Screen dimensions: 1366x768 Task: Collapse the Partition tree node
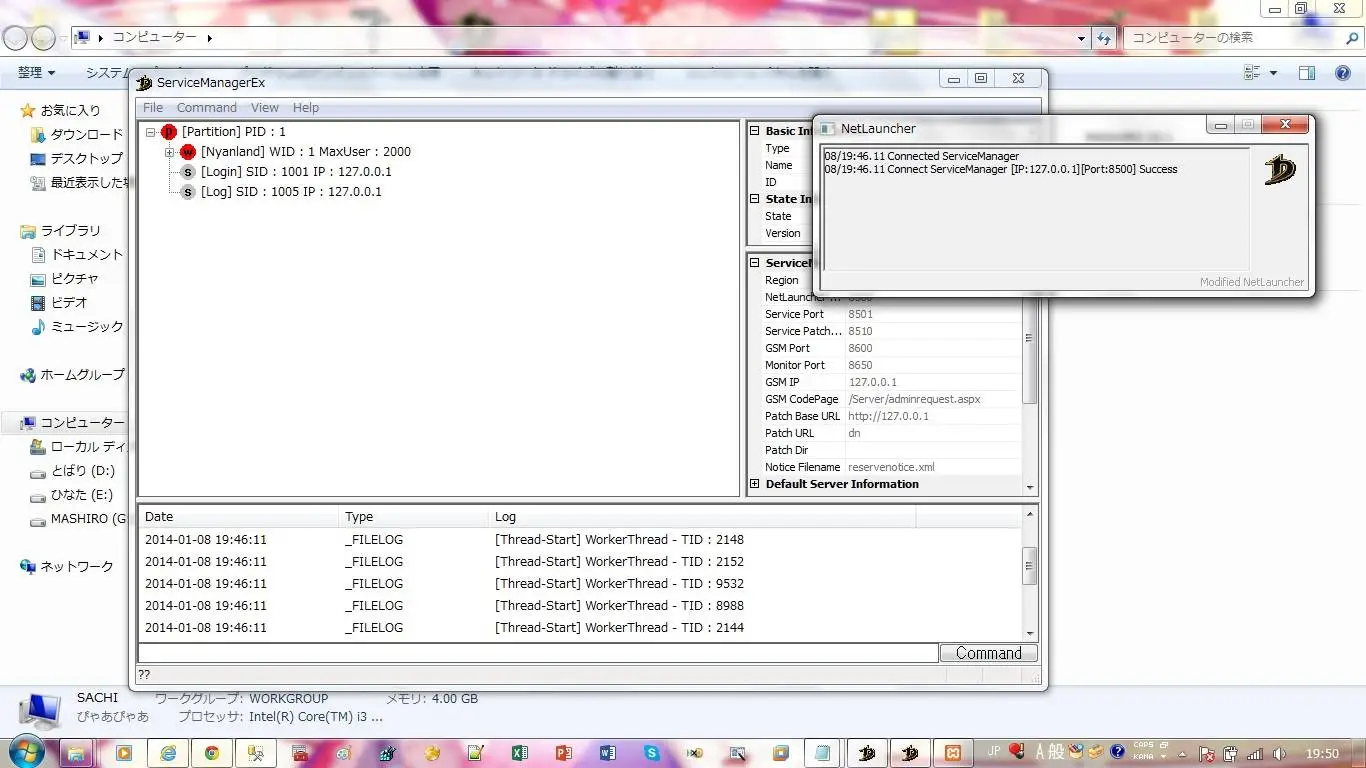coord(150,132)
